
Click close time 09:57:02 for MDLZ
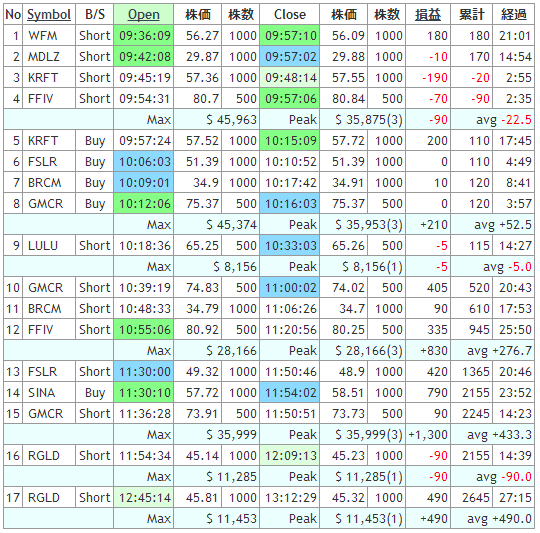pos(290,56)
